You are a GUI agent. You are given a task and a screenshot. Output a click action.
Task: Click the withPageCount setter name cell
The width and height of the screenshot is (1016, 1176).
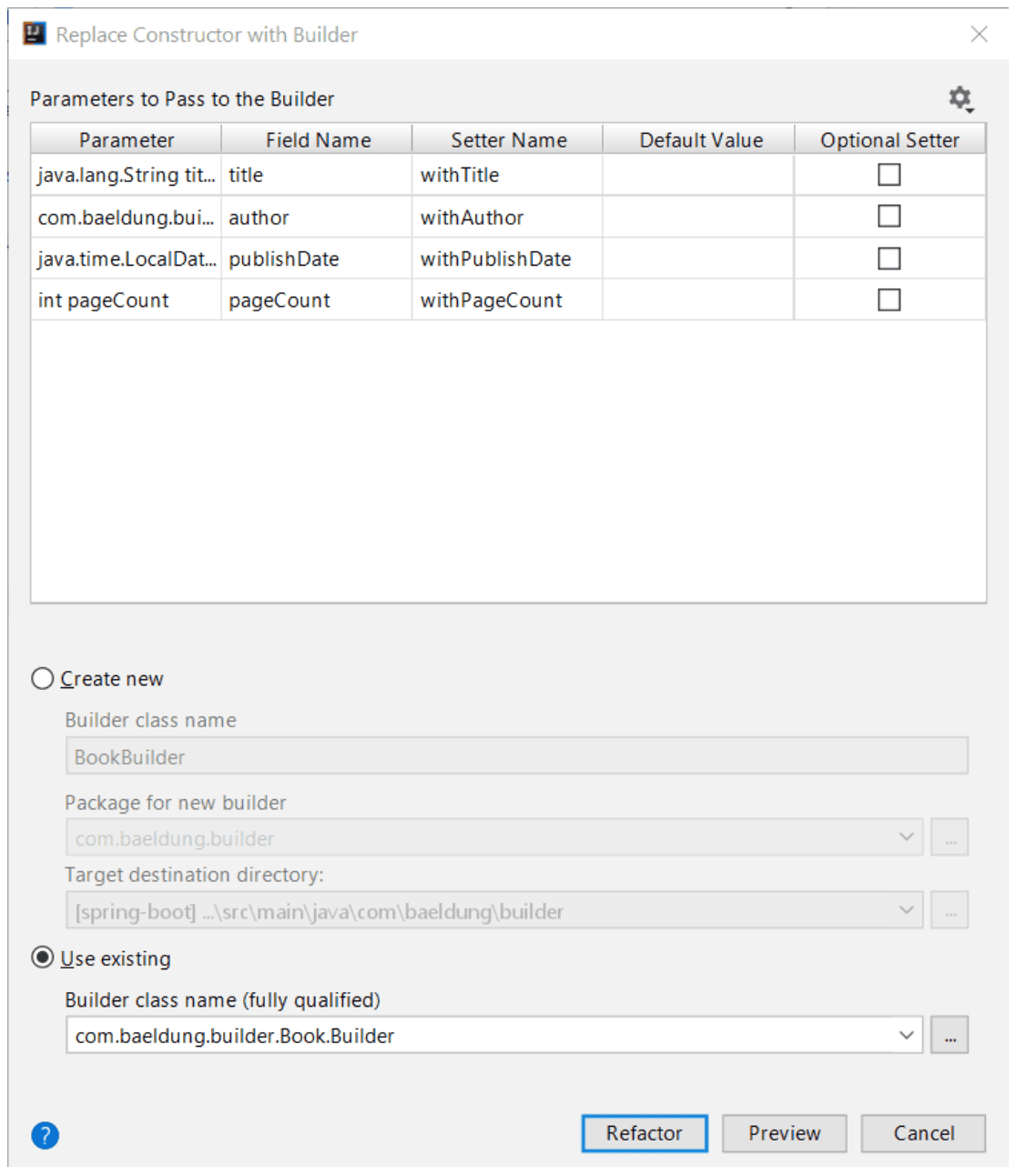point(508,299)
